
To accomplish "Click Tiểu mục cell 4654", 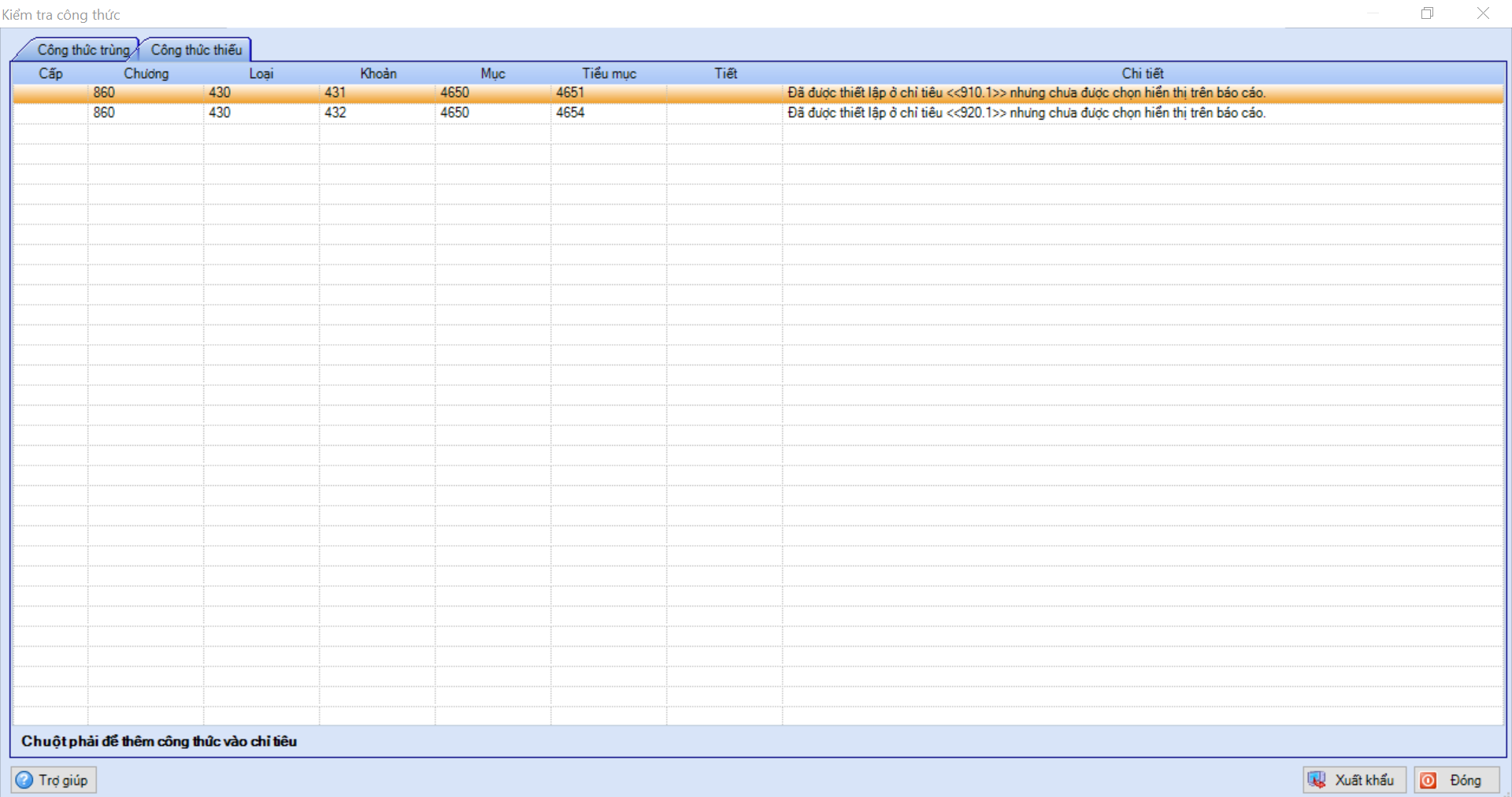I will [x=570, y=113].
